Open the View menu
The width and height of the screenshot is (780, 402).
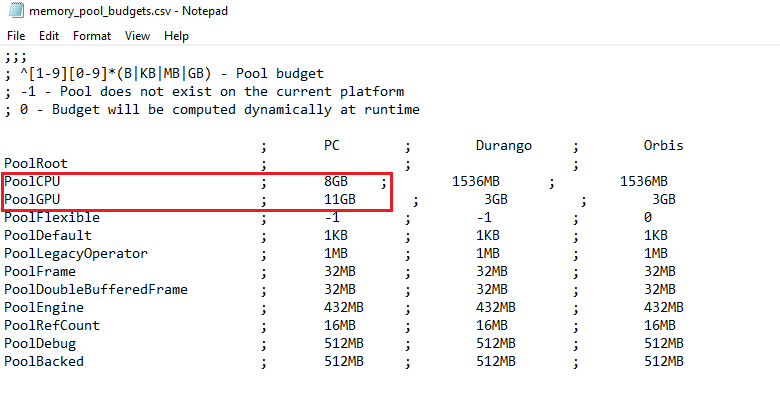[x=137, y=36]
